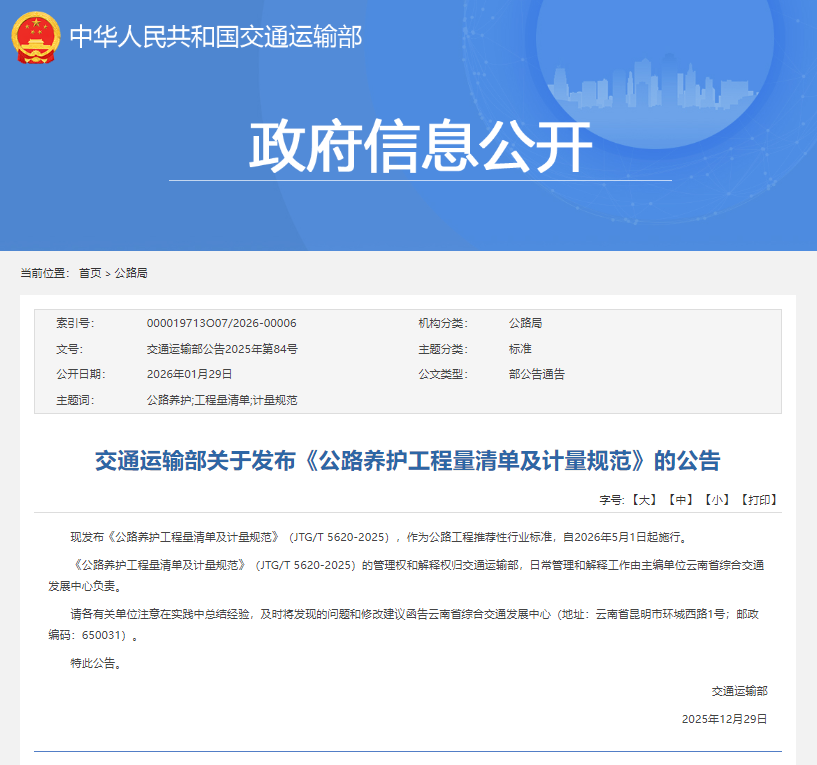
Task: Click the 交通运输部 signature under the text
Action: pyautogui.click(x=739, y=691)
